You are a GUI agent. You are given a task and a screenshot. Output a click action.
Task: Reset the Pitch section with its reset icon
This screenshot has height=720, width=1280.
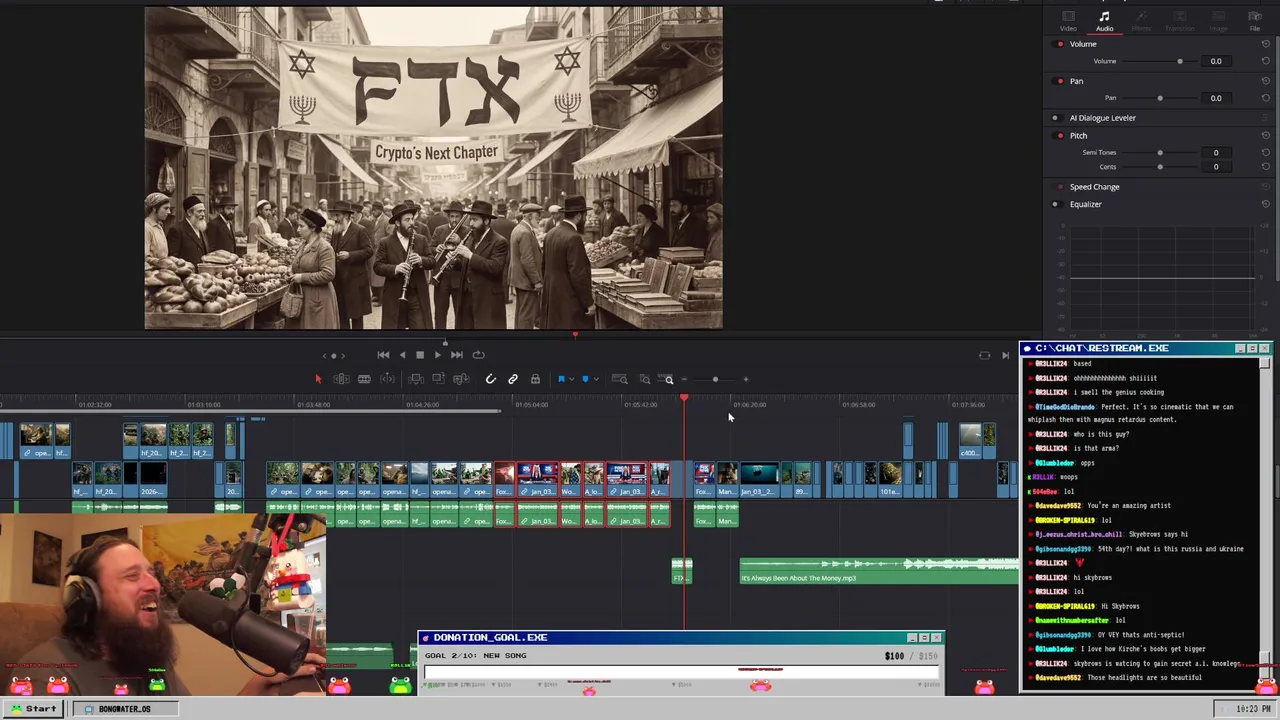click(1265, 136)
